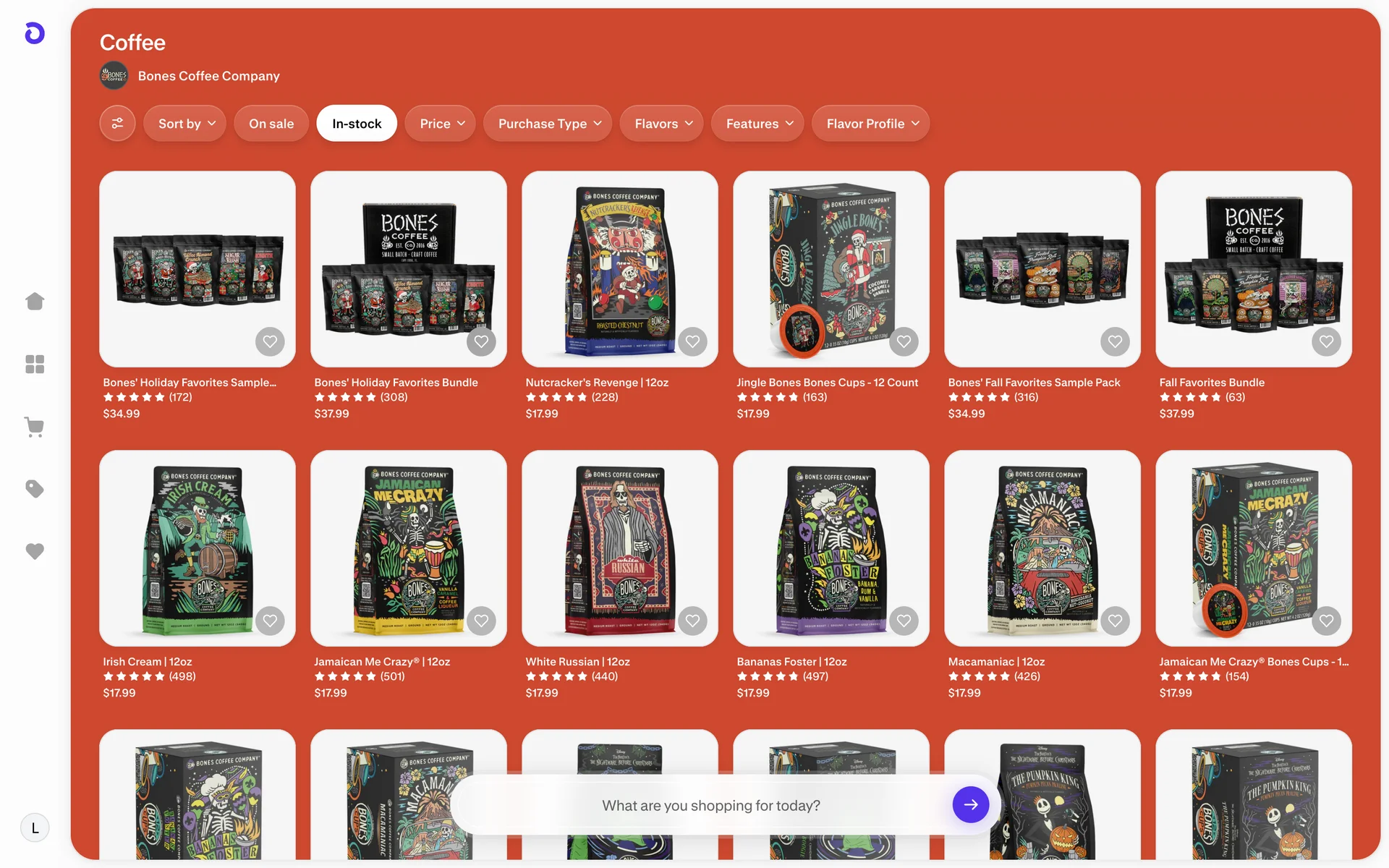Viewport: 1389px width, 868px height.
Task: Favorite the Nutcracker's Revenge coffee
Action: point(692,341)
